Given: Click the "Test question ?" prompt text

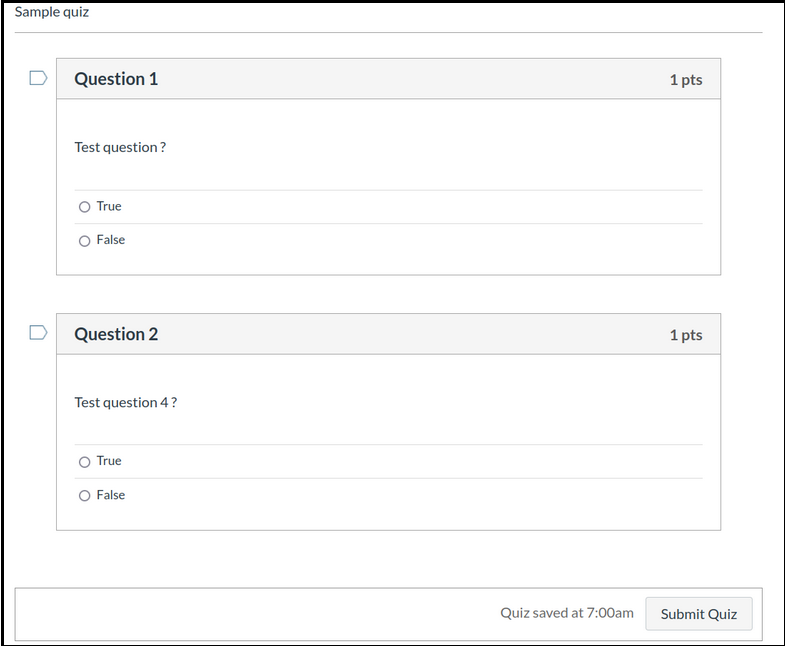Looking at the screenshot, I should (120, 147).
